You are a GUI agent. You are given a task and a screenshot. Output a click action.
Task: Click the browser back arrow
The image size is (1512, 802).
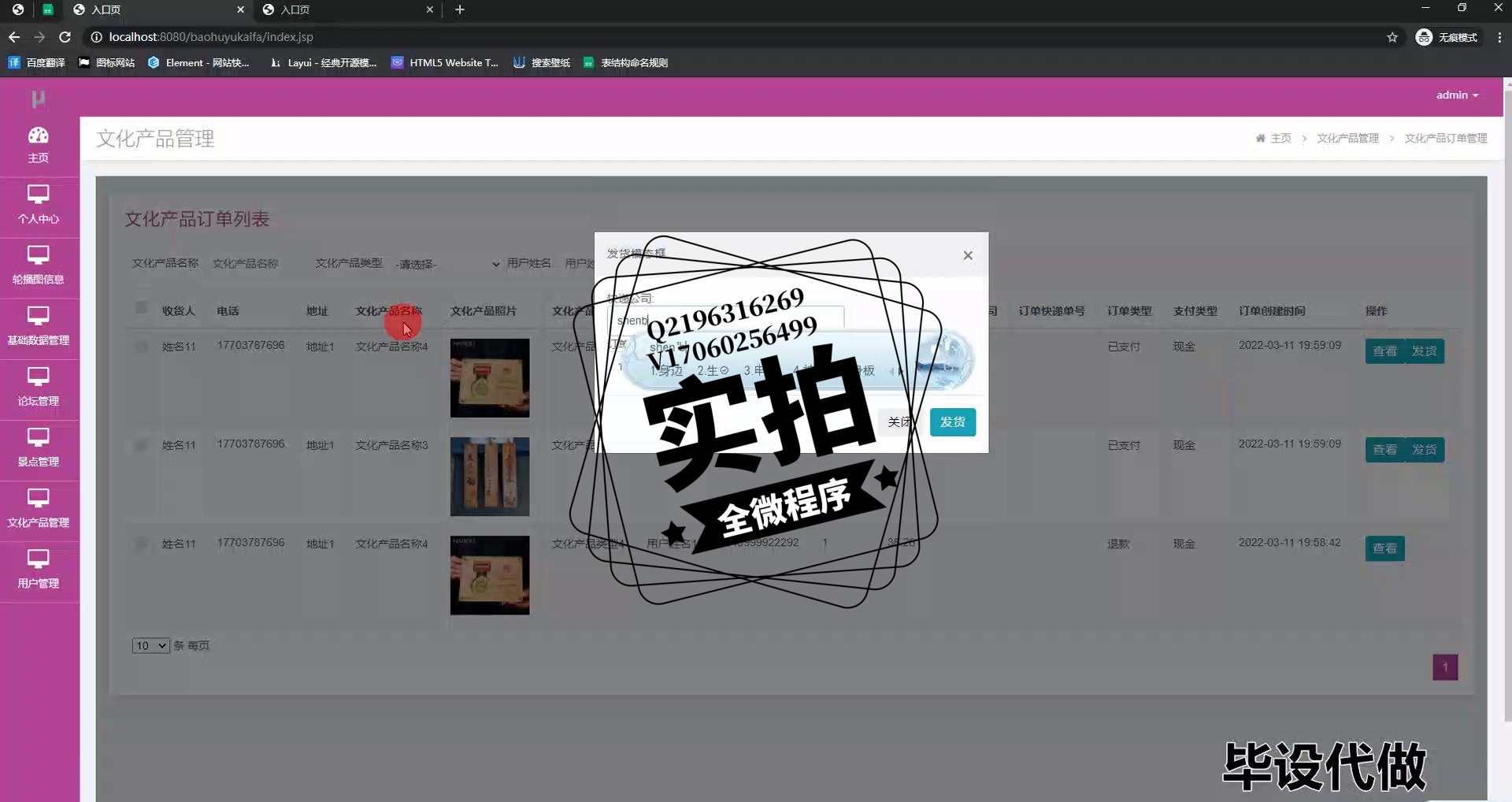[14, 37]
